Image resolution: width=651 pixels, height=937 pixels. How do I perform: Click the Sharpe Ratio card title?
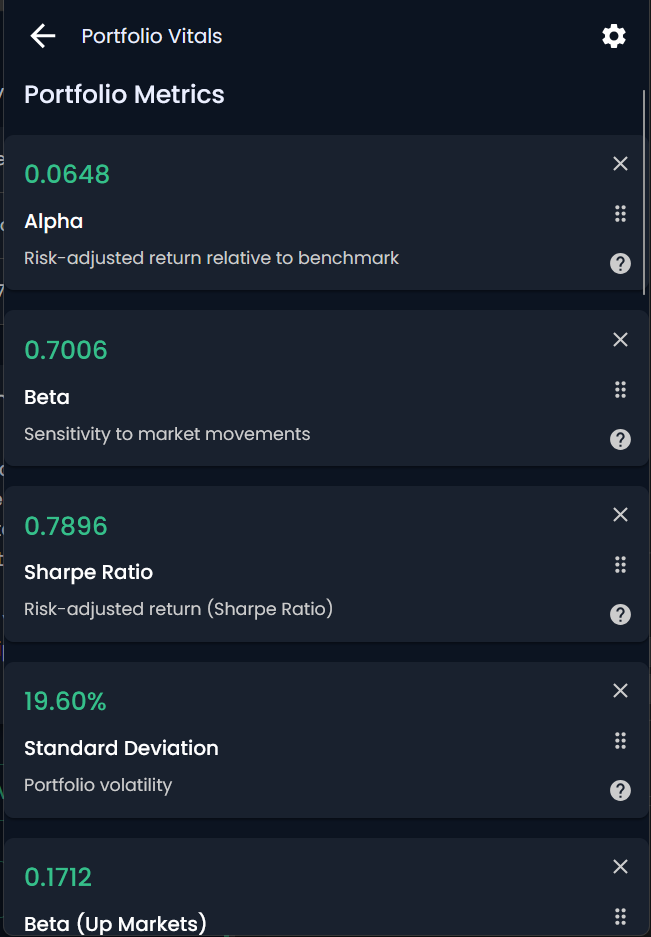point(88,572)
